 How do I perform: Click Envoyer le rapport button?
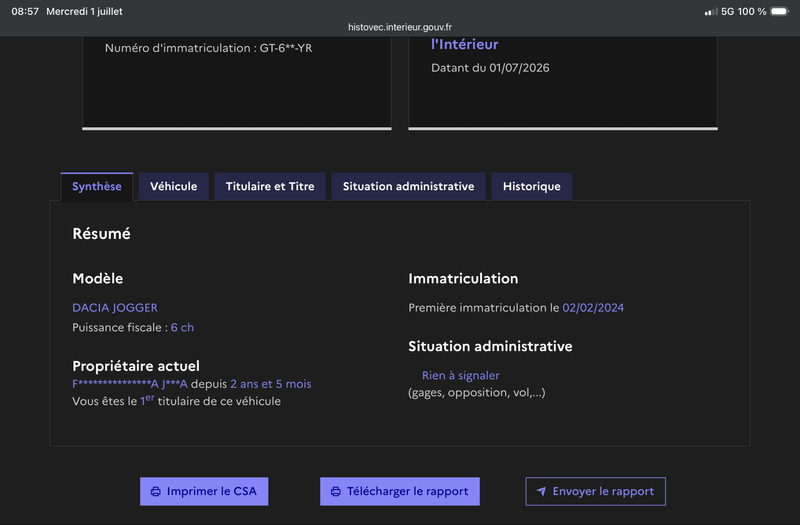(595, 491)
